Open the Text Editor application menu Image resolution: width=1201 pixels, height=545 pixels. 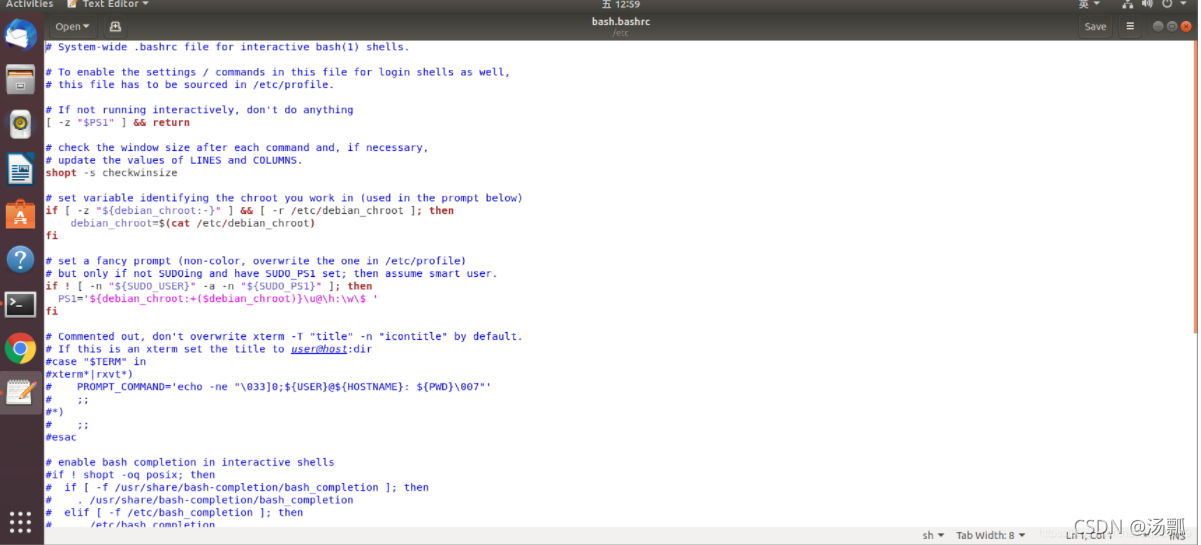108,4
